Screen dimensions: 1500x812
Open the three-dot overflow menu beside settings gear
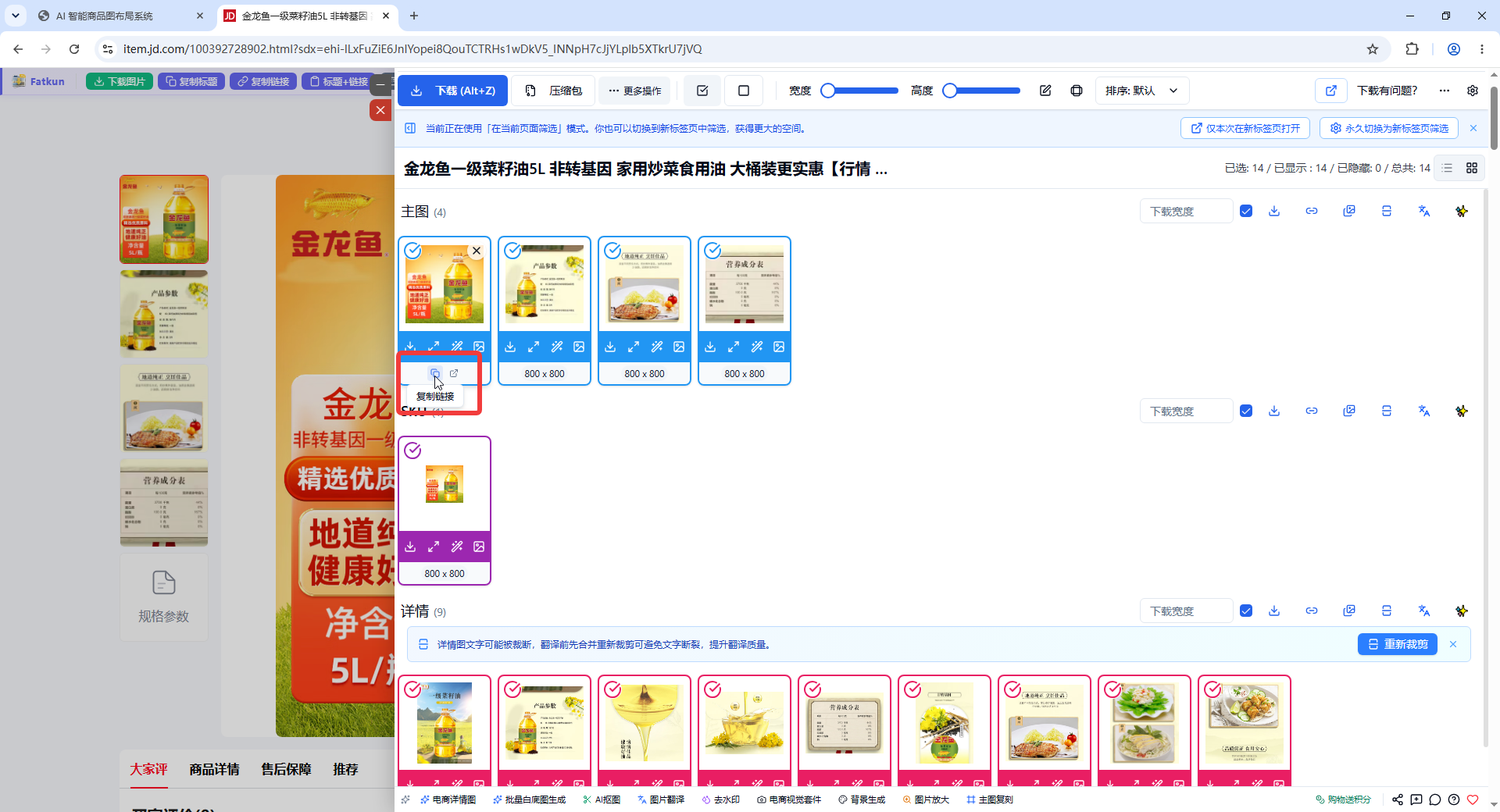pyautogui.click(x=1445, y=91)
